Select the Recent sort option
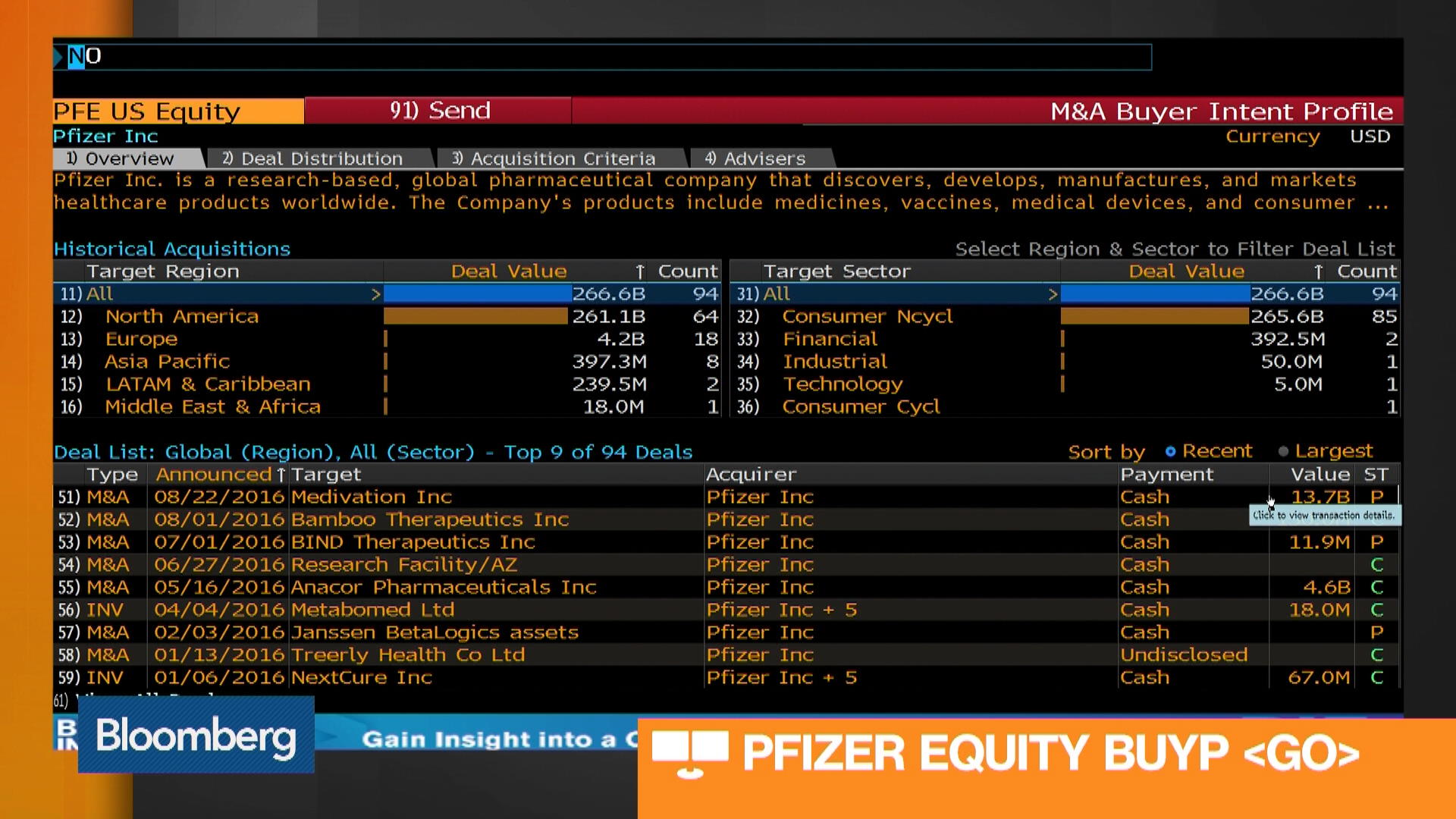 coord(1170,450)
